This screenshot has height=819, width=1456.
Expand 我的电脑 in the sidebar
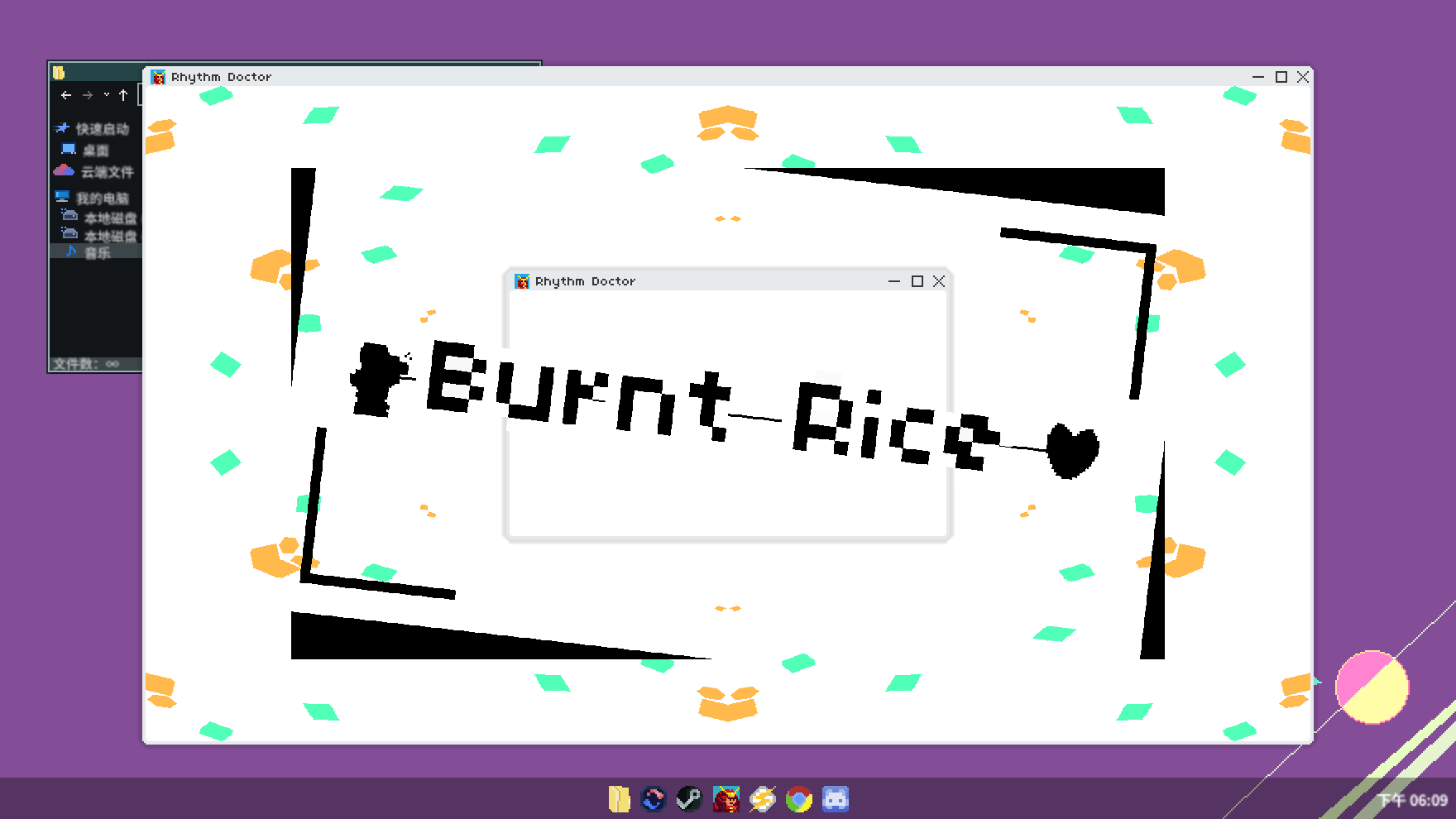click(x=102, y=199)
